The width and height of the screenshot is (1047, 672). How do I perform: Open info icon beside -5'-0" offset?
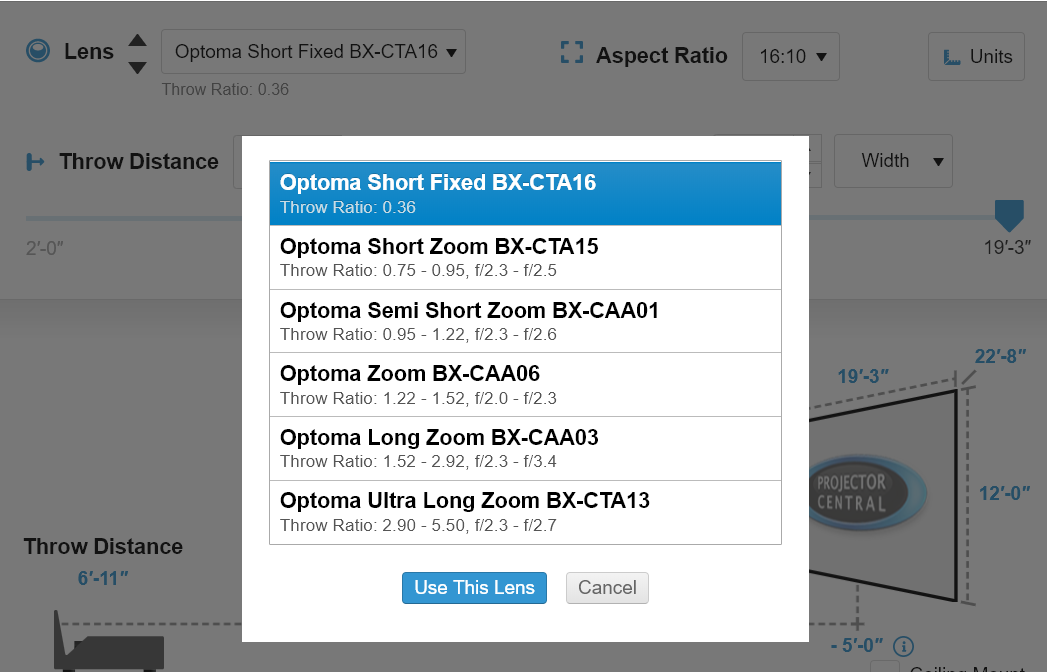[903, 646]
